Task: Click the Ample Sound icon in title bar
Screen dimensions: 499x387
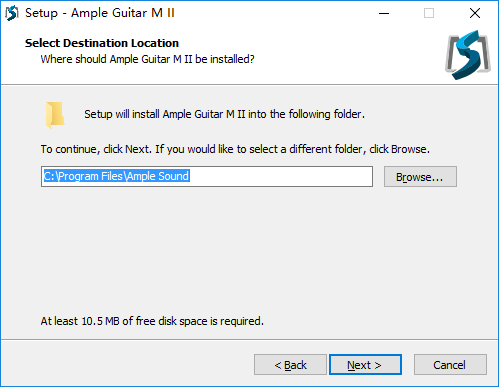Action: (12, 13)
